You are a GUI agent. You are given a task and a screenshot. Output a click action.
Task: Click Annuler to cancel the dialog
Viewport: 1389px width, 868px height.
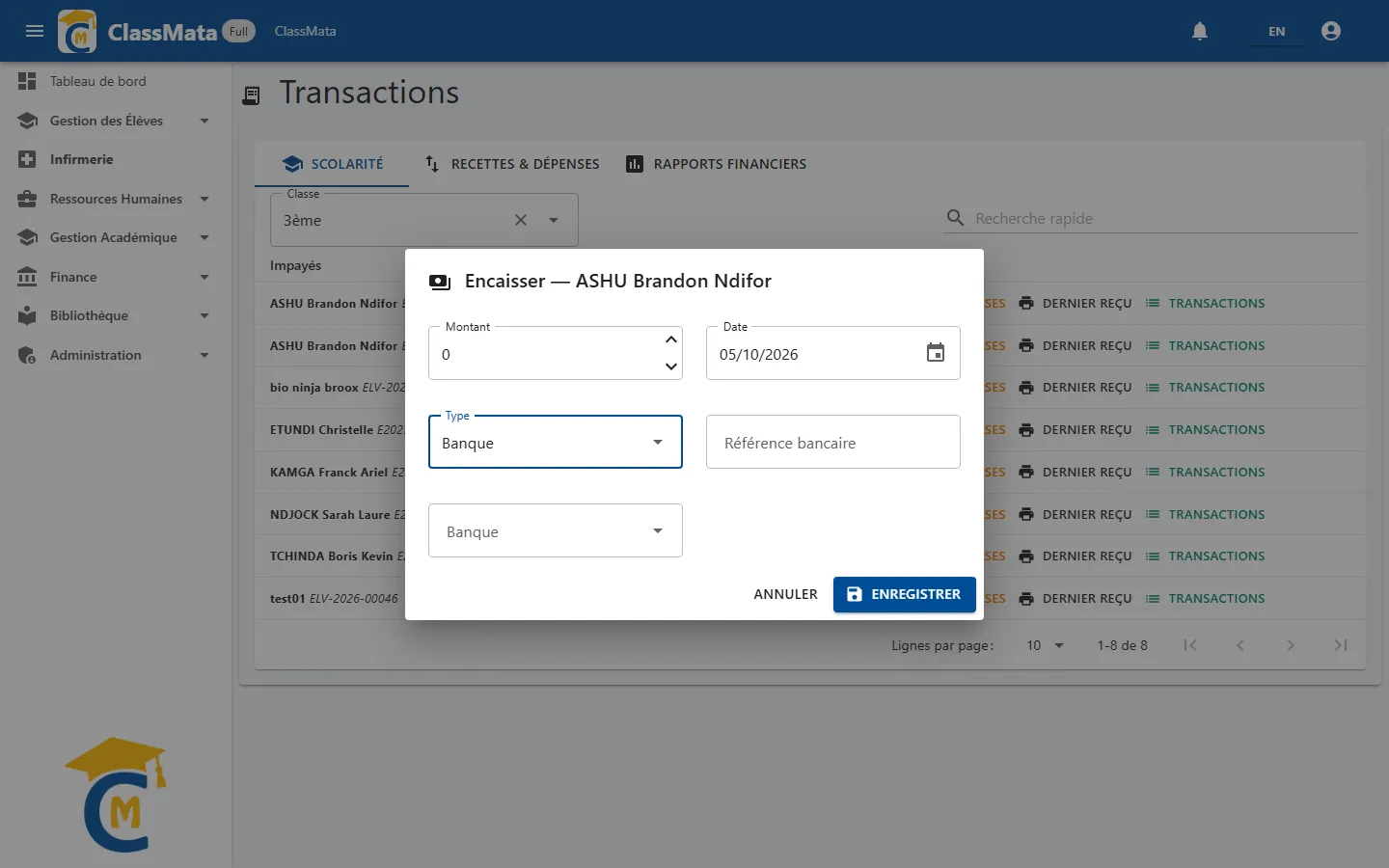tap(785, 594)
